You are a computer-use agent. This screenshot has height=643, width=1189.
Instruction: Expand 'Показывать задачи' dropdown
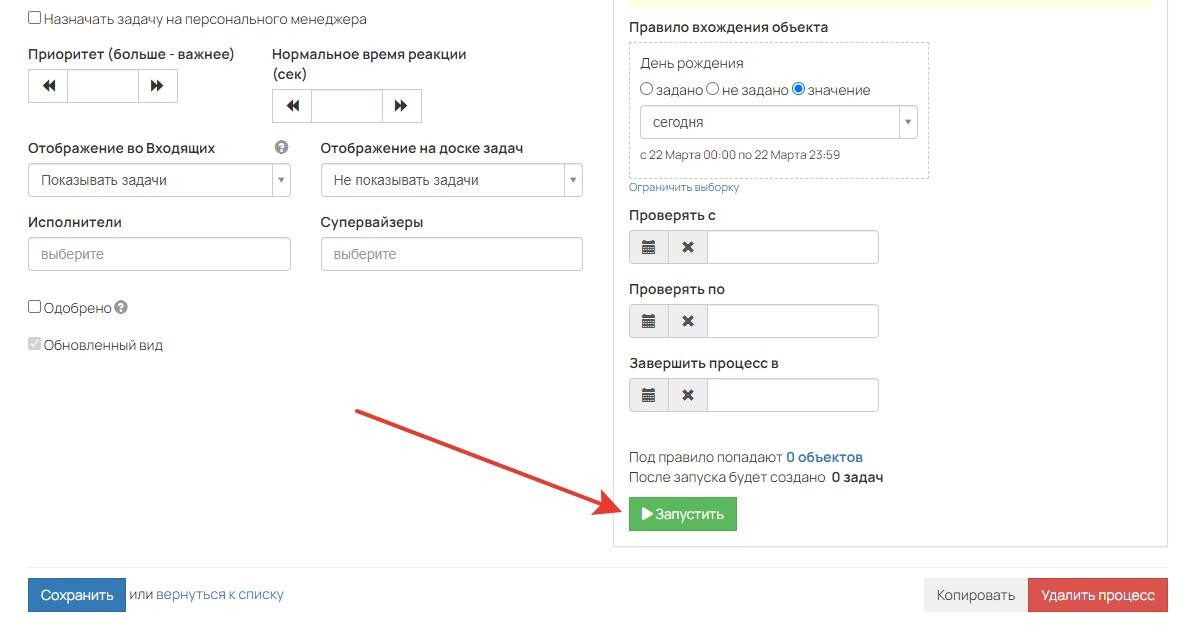[x=159, y=180]
